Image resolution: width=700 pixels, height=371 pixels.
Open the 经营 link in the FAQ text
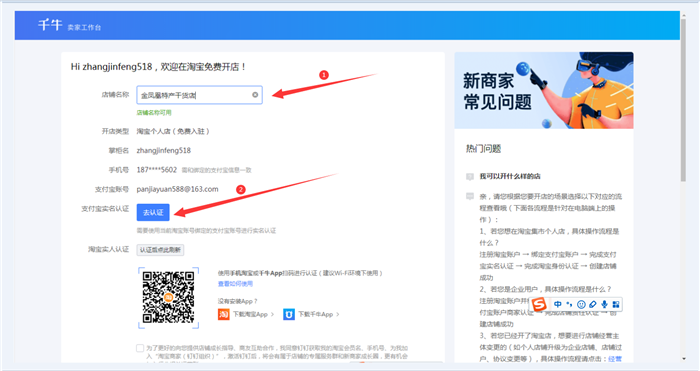click(x=615, y=358)
